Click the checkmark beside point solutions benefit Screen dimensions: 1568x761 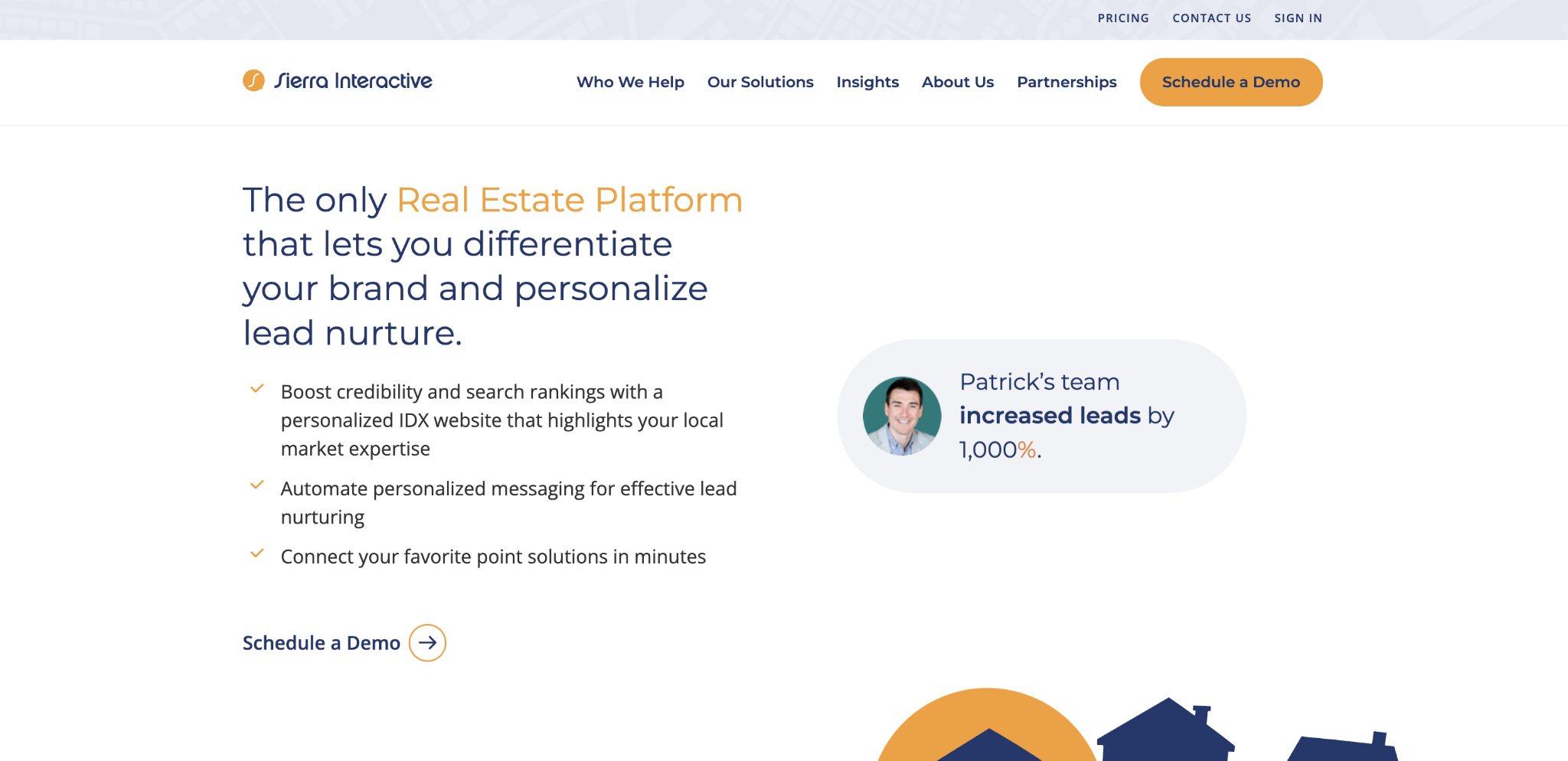point(258,553)
